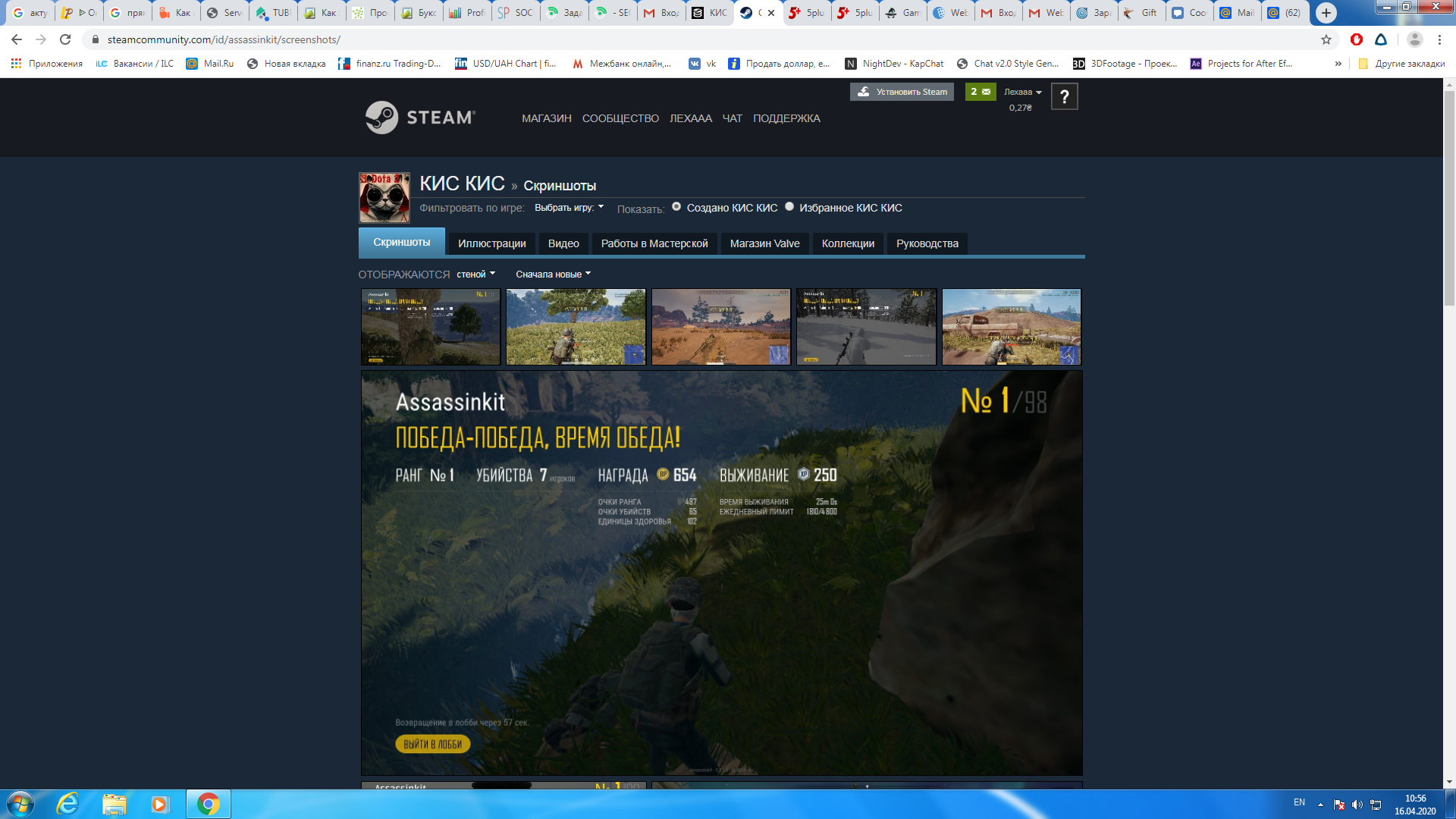
Task: Switch to the КИС browser tab
Action: [710, 13]
